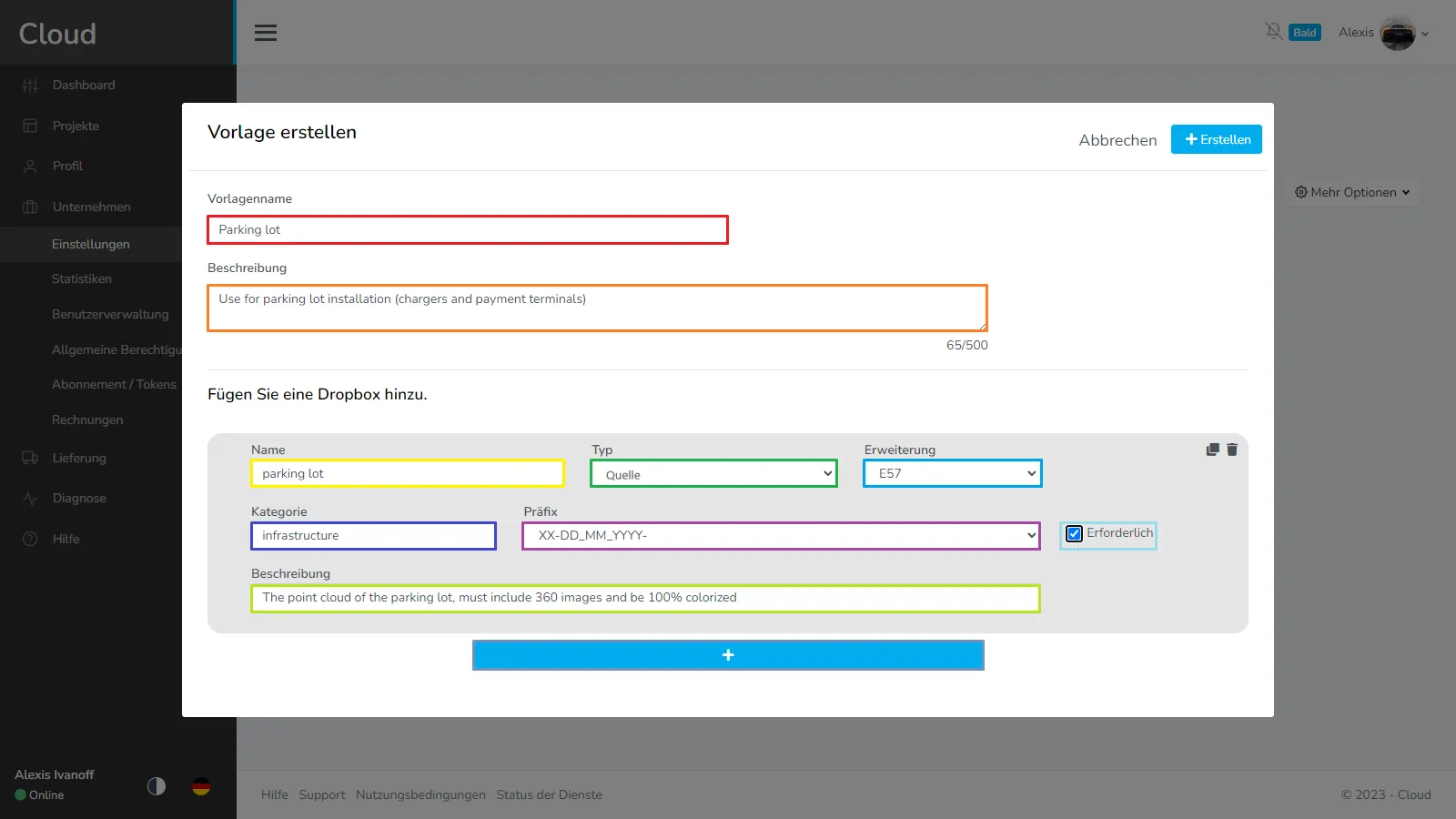
Task: Open Lieferung in the sidebar
Action: (79, 458)
